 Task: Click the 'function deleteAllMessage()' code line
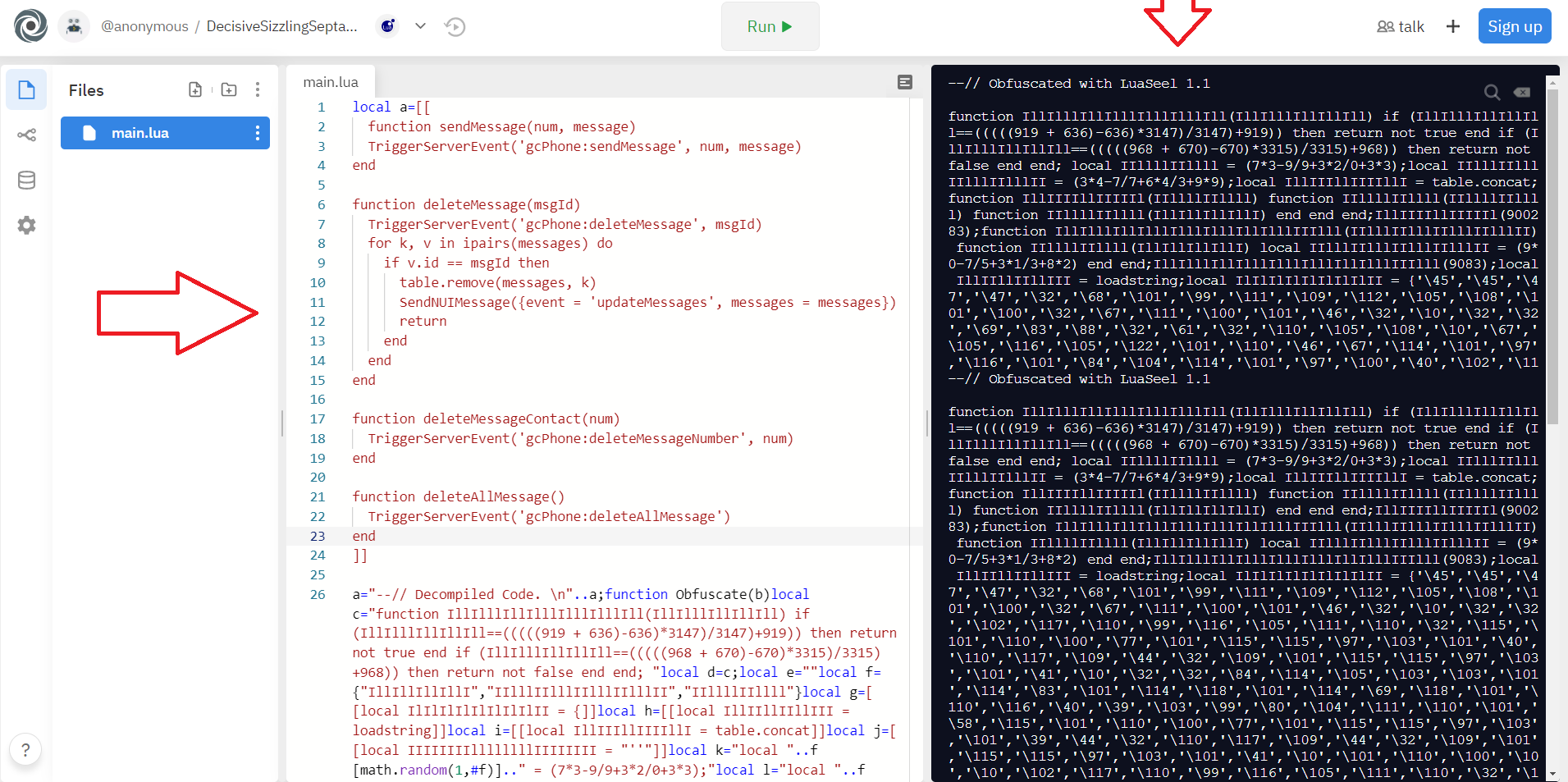(x=459, y=496)
